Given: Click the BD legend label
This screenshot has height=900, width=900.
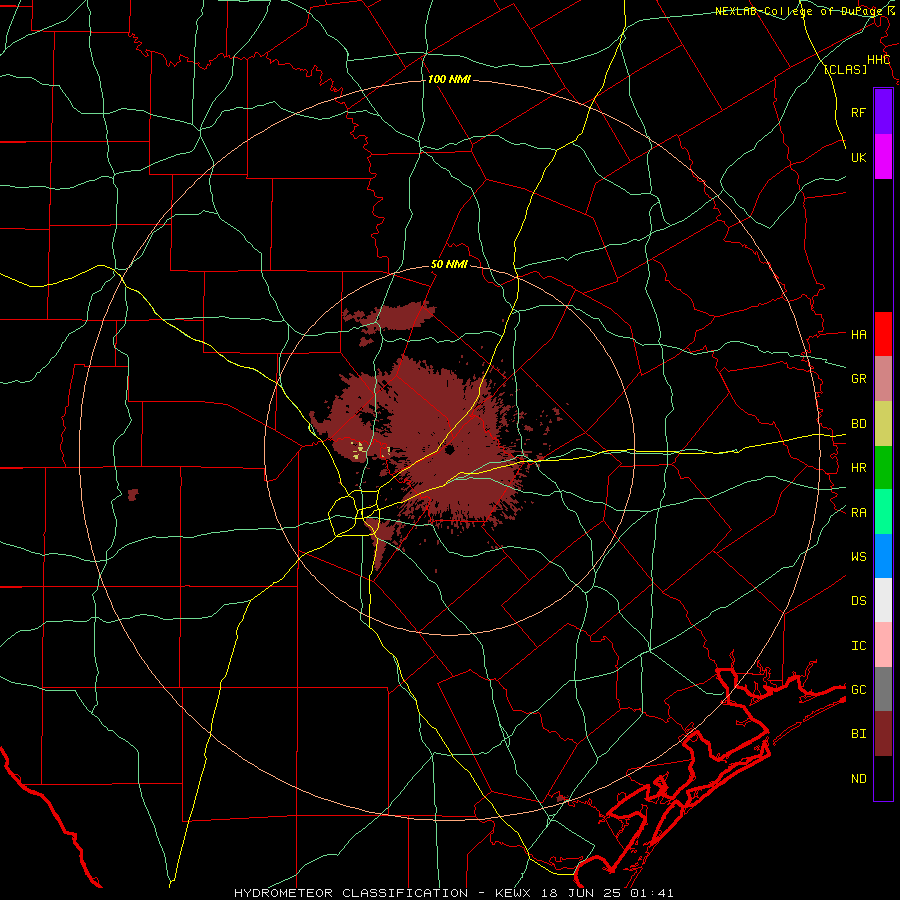Looking at the screenshot, I should pyautogui.click(x=858, y=424).
